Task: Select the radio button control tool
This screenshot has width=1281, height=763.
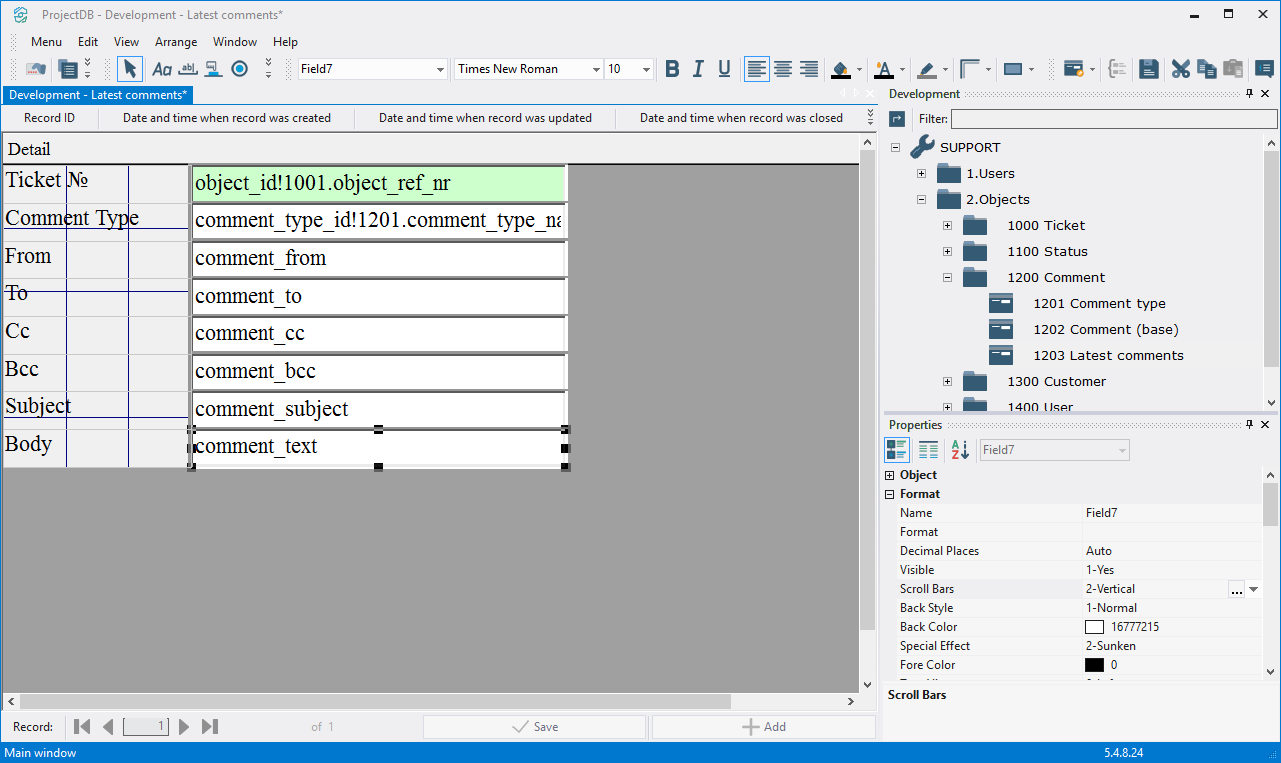Action: 239,69
